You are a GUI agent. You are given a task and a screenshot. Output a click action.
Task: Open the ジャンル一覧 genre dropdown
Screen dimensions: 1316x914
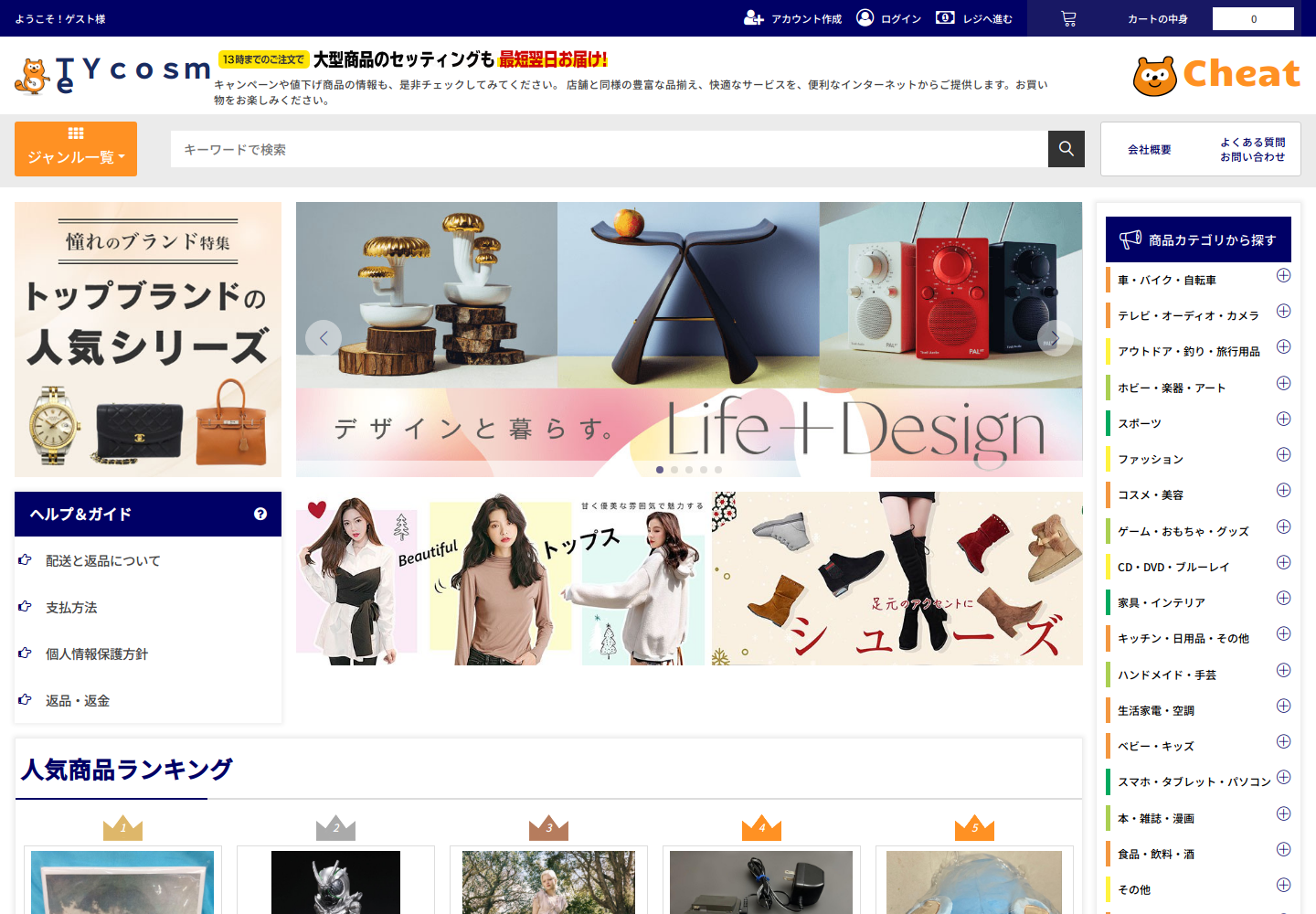tap(76, 149)
